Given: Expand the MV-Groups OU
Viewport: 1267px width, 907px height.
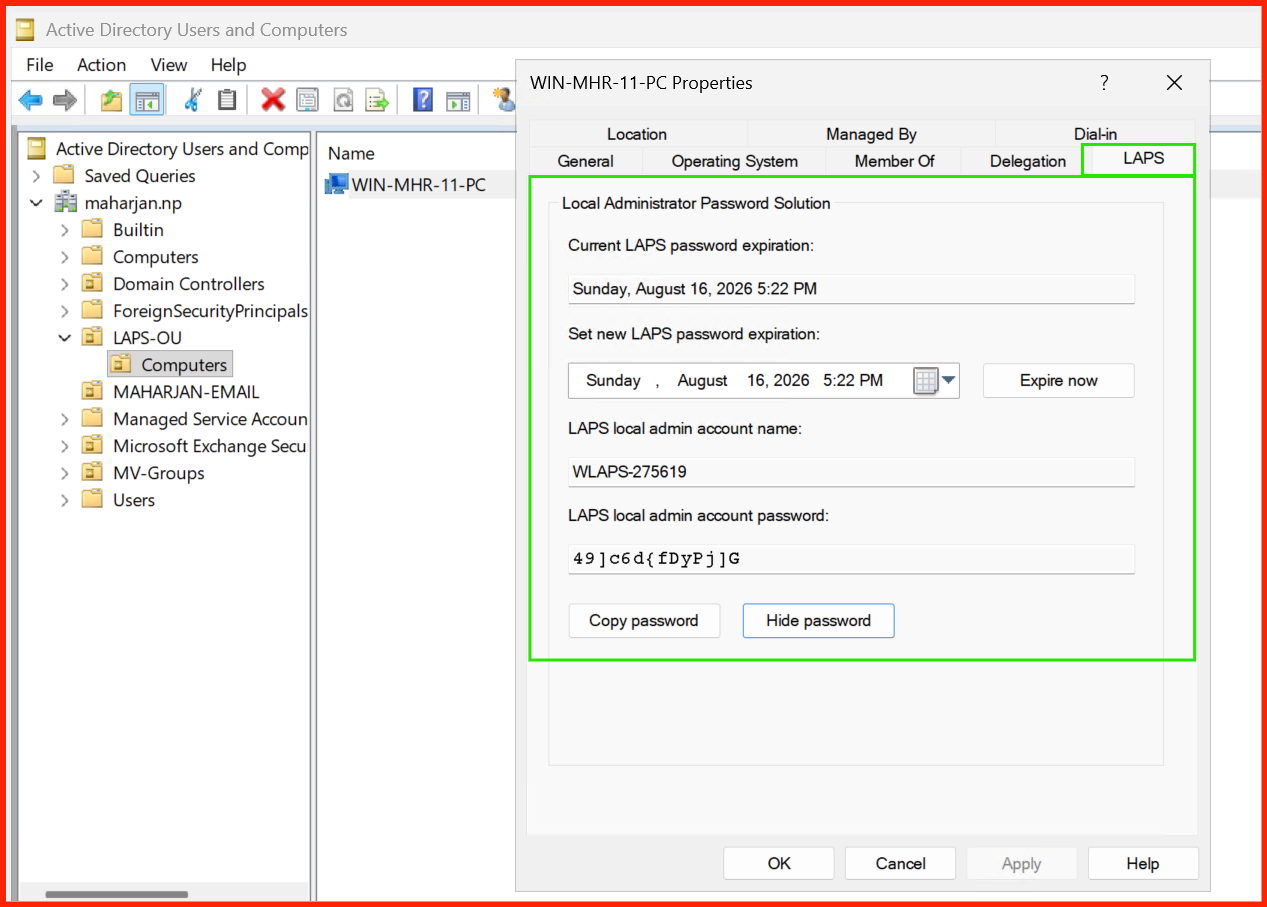Looking at the screenshot, I should click(x=65, y=473).
